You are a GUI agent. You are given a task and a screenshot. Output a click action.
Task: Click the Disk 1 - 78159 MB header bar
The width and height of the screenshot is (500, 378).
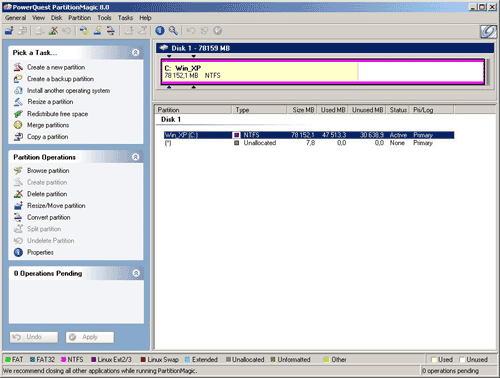[325, 48]
